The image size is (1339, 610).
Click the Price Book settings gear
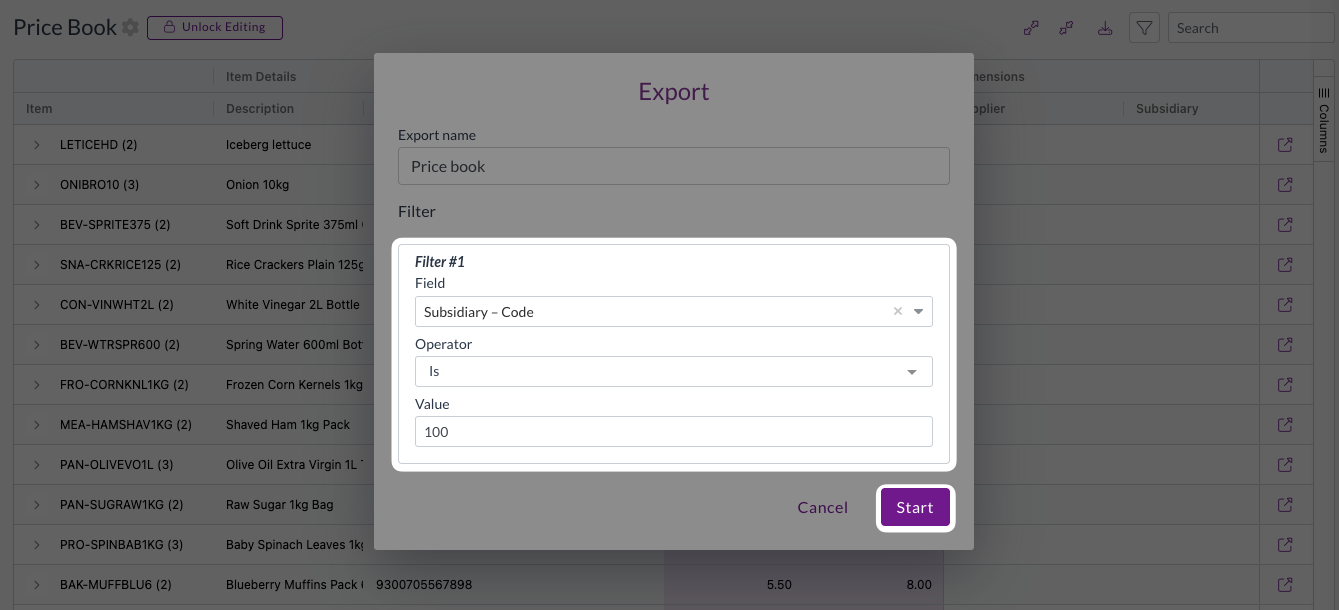131,28
